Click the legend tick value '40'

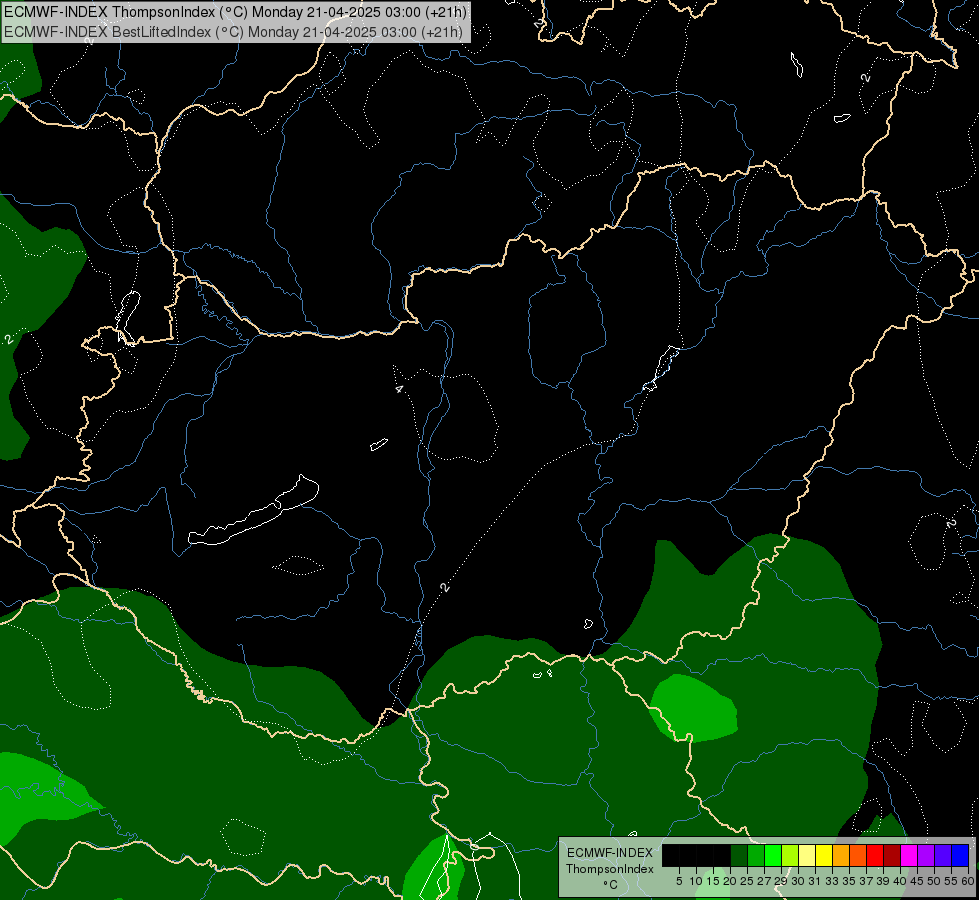point(900,881)
